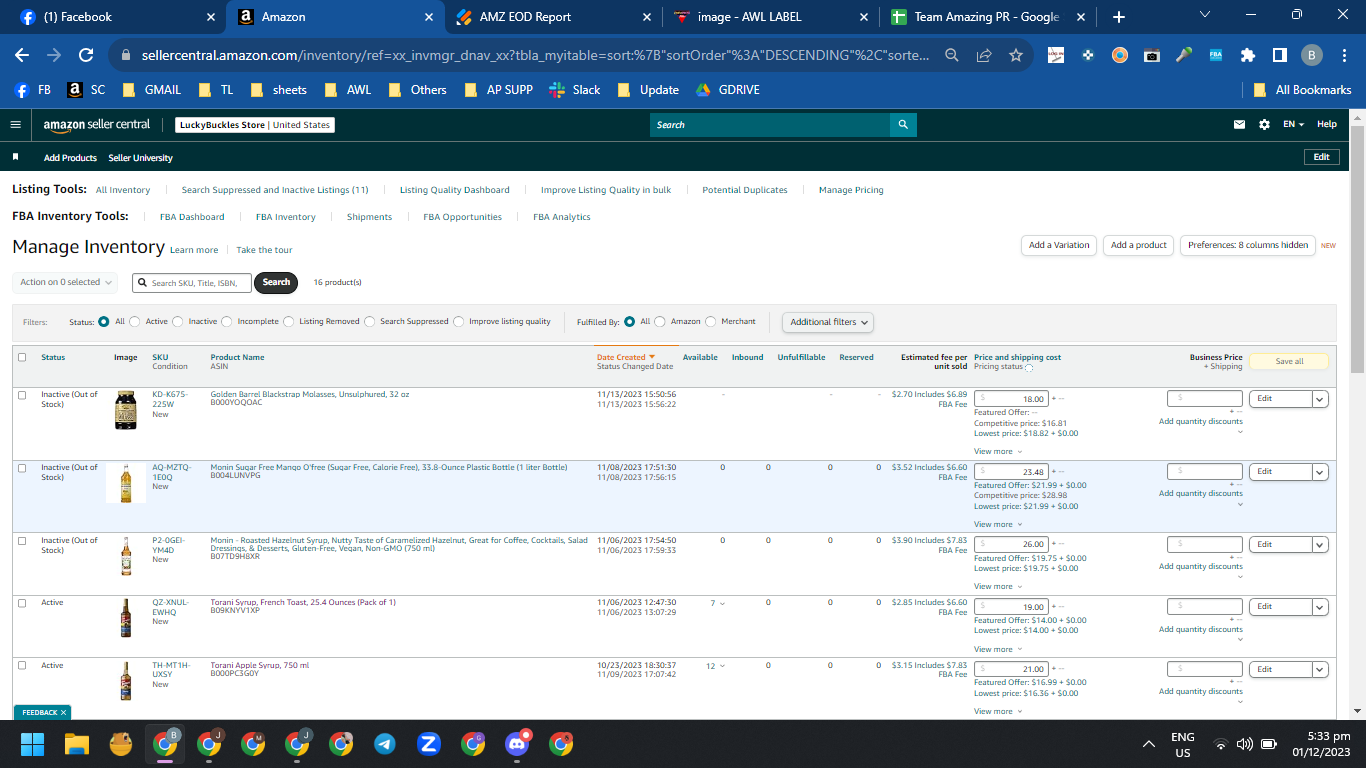Open the Shipments FBA tool link
Image resolution: width=1366 pixels, height=768 pixels.
coord(369,217)
